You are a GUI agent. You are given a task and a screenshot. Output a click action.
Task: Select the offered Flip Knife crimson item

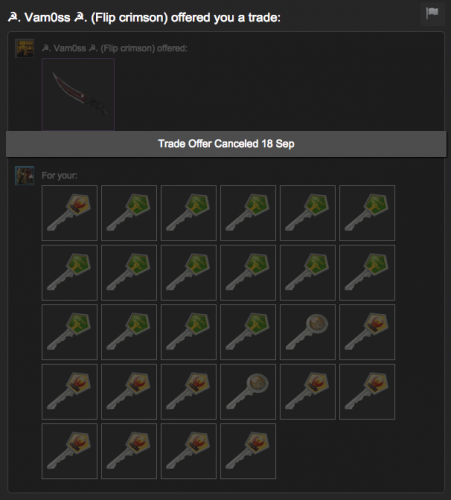(78, 94)
